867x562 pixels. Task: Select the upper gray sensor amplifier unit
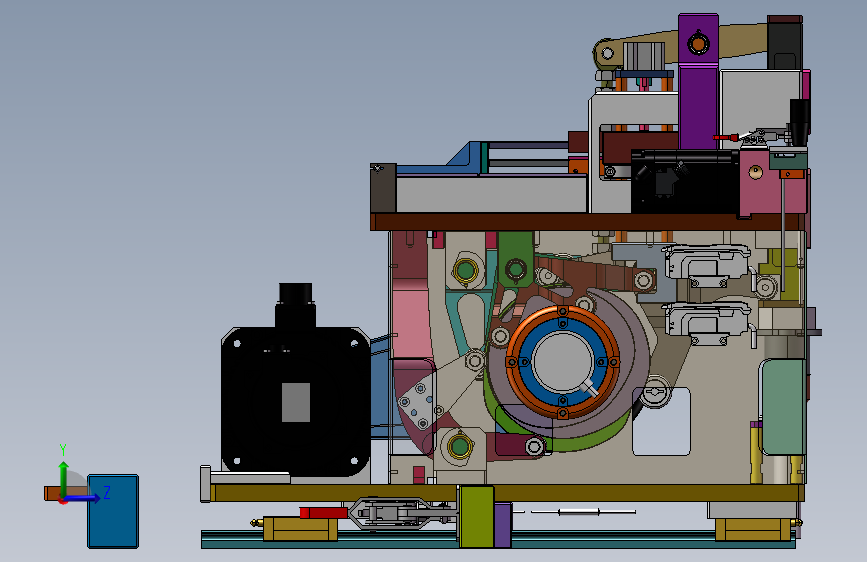(708, 264)
